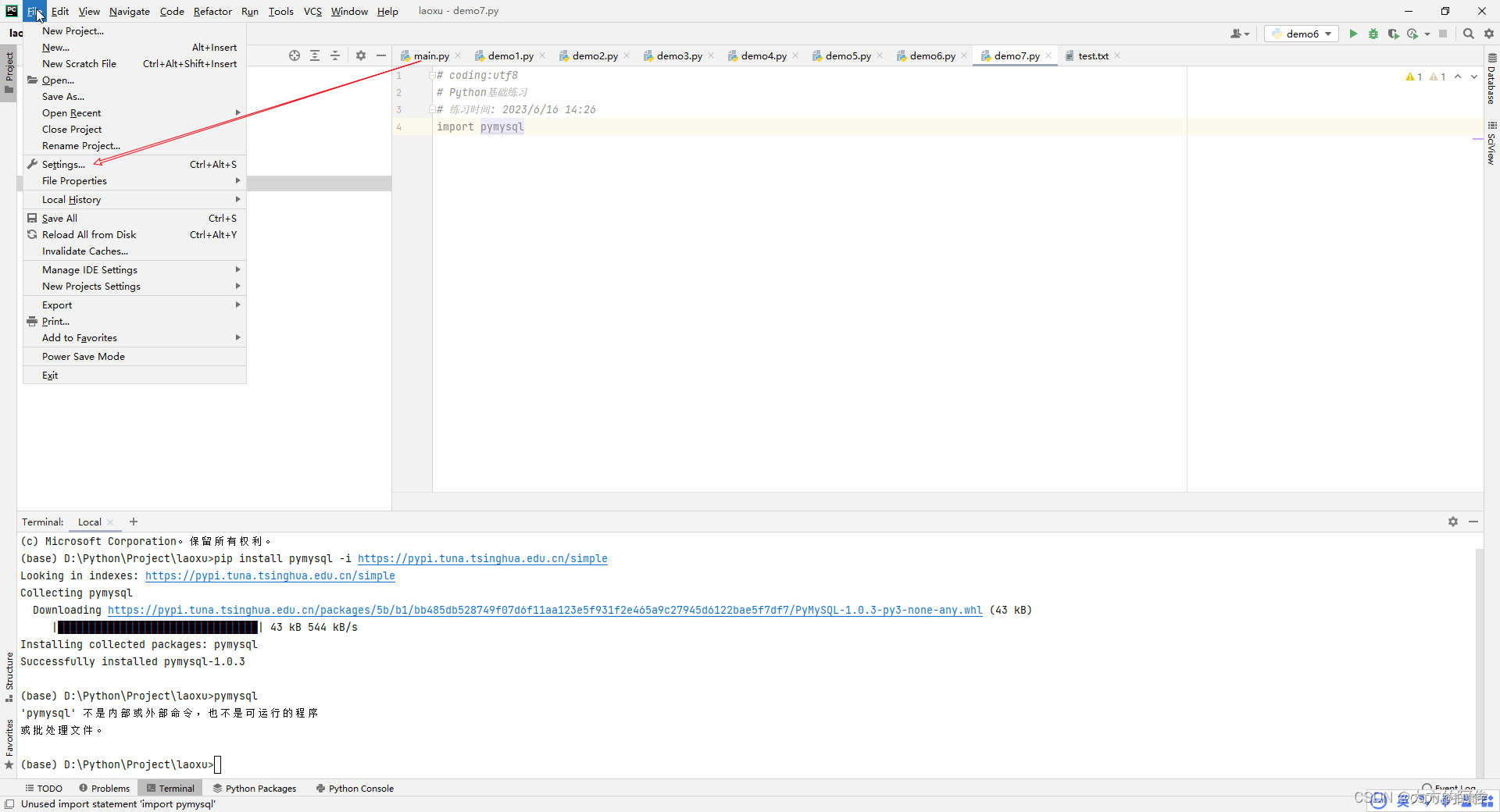Select New Project... in the File menu
This screenshot has height=812, width=1500.
tap(134, 31)
